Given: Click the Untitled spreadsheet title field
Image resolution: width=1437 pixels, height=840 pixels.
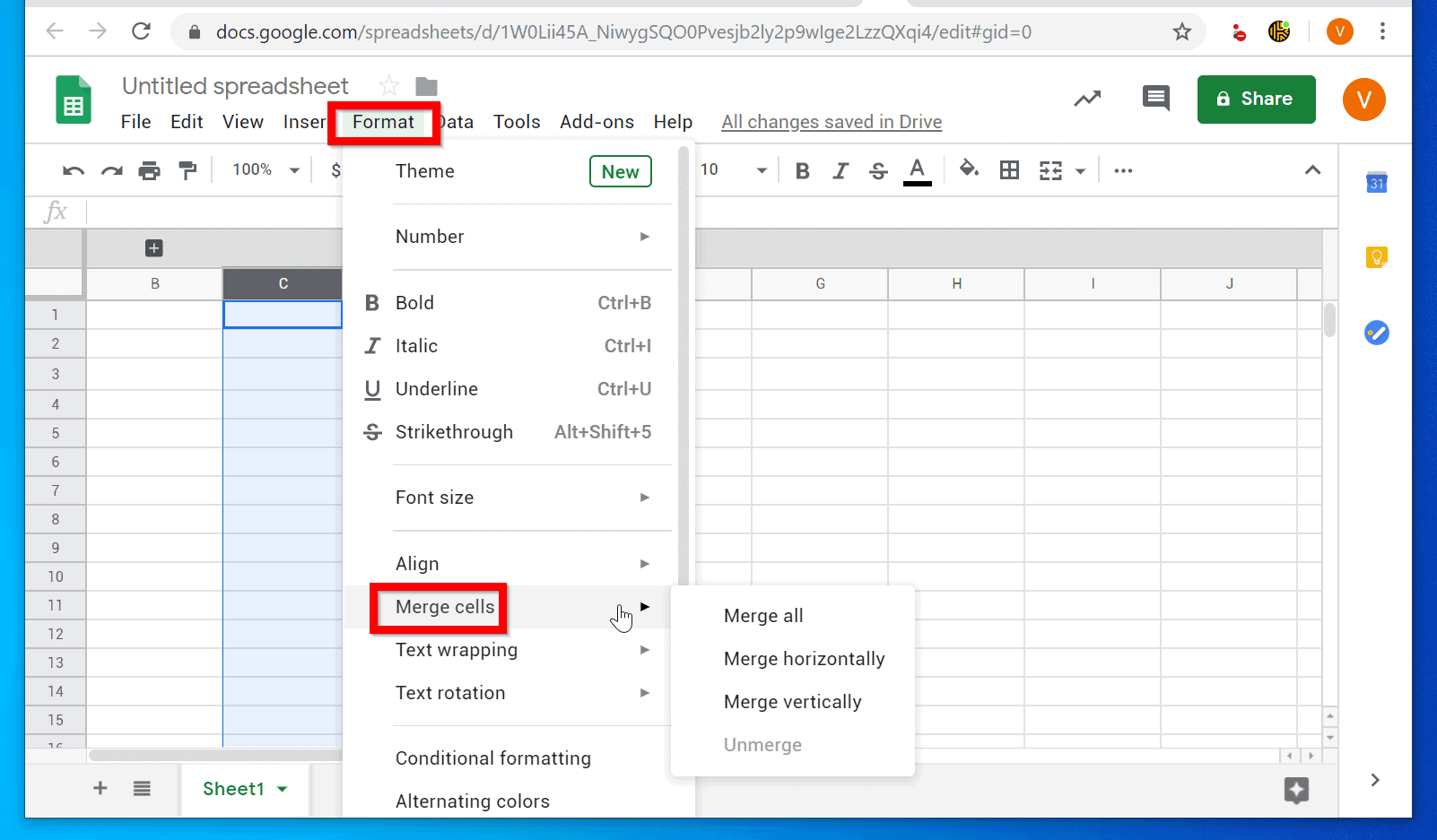Looking at the screenshot, I should pyautogui.click(x=235, y=85).
